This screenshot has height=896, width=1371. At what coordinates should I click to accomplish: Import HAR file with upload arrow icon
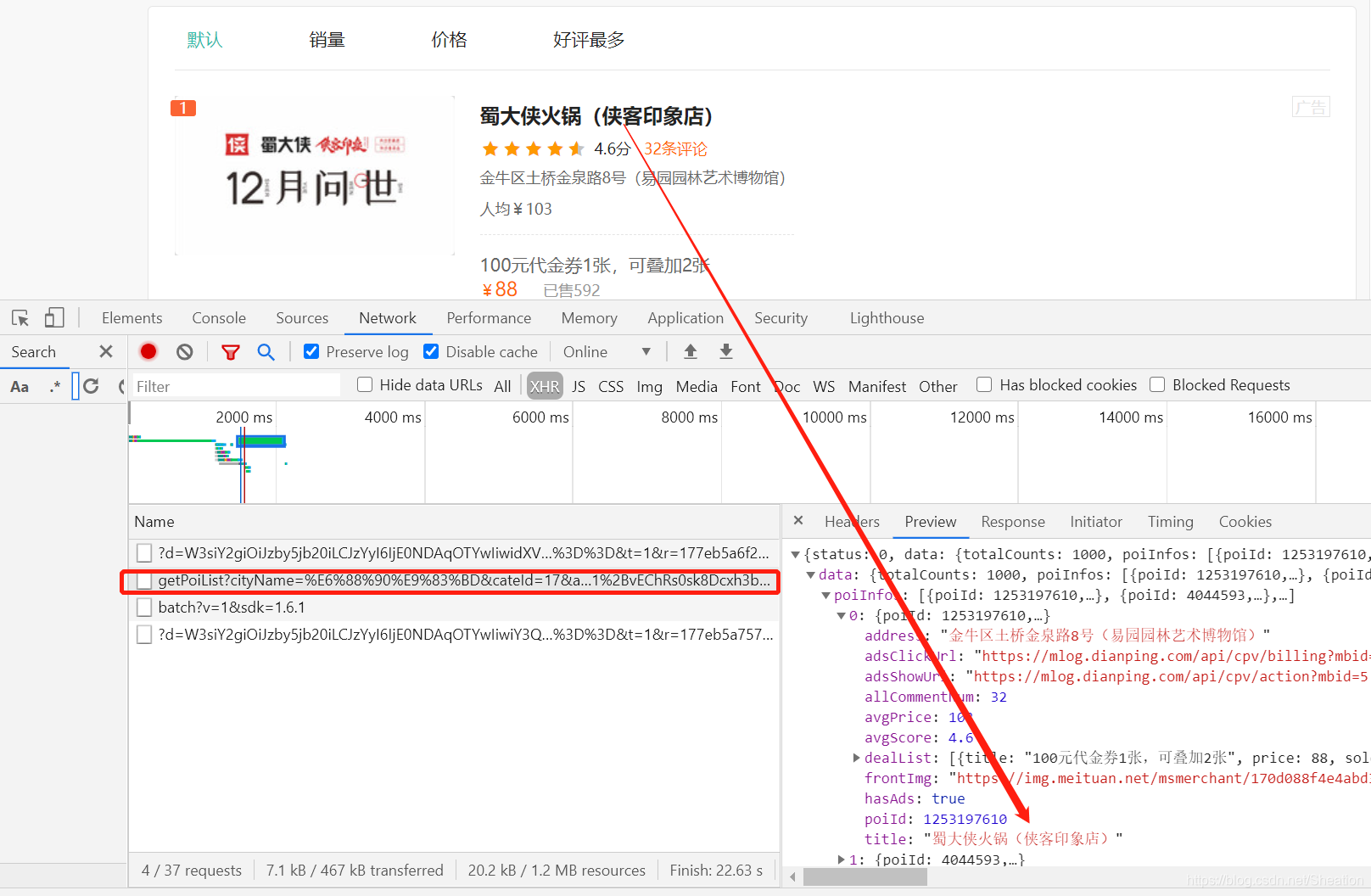[x=691, y=351]
